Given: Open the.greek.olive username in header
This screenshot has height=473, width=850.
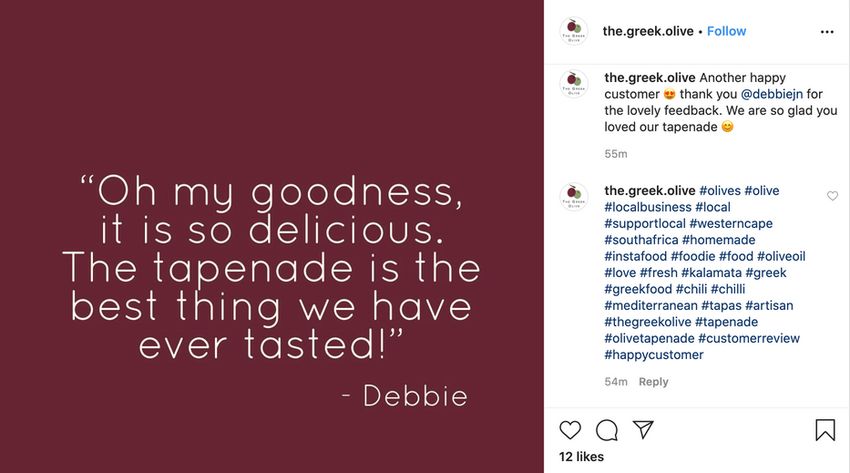Looking at the screenshot, I should (648, 31).
